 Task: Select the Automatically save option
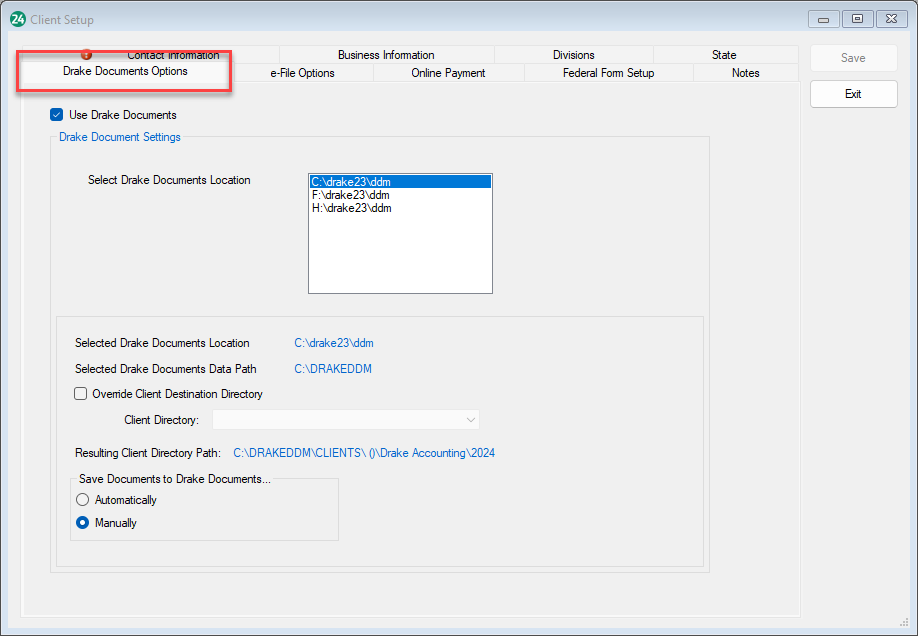pos(81,499)
